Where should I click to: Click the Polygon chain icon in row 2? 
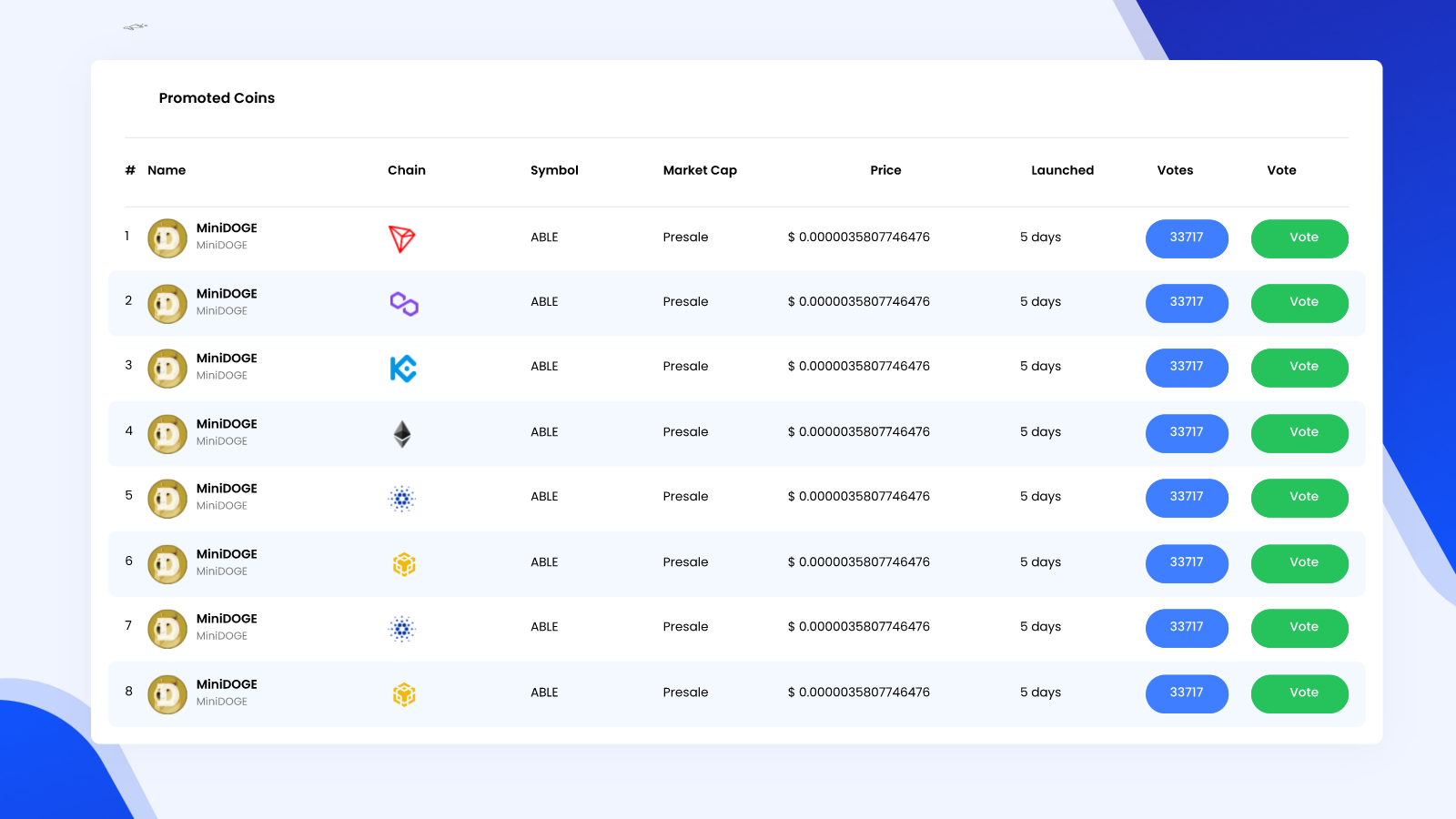click(x=404, y=303)
